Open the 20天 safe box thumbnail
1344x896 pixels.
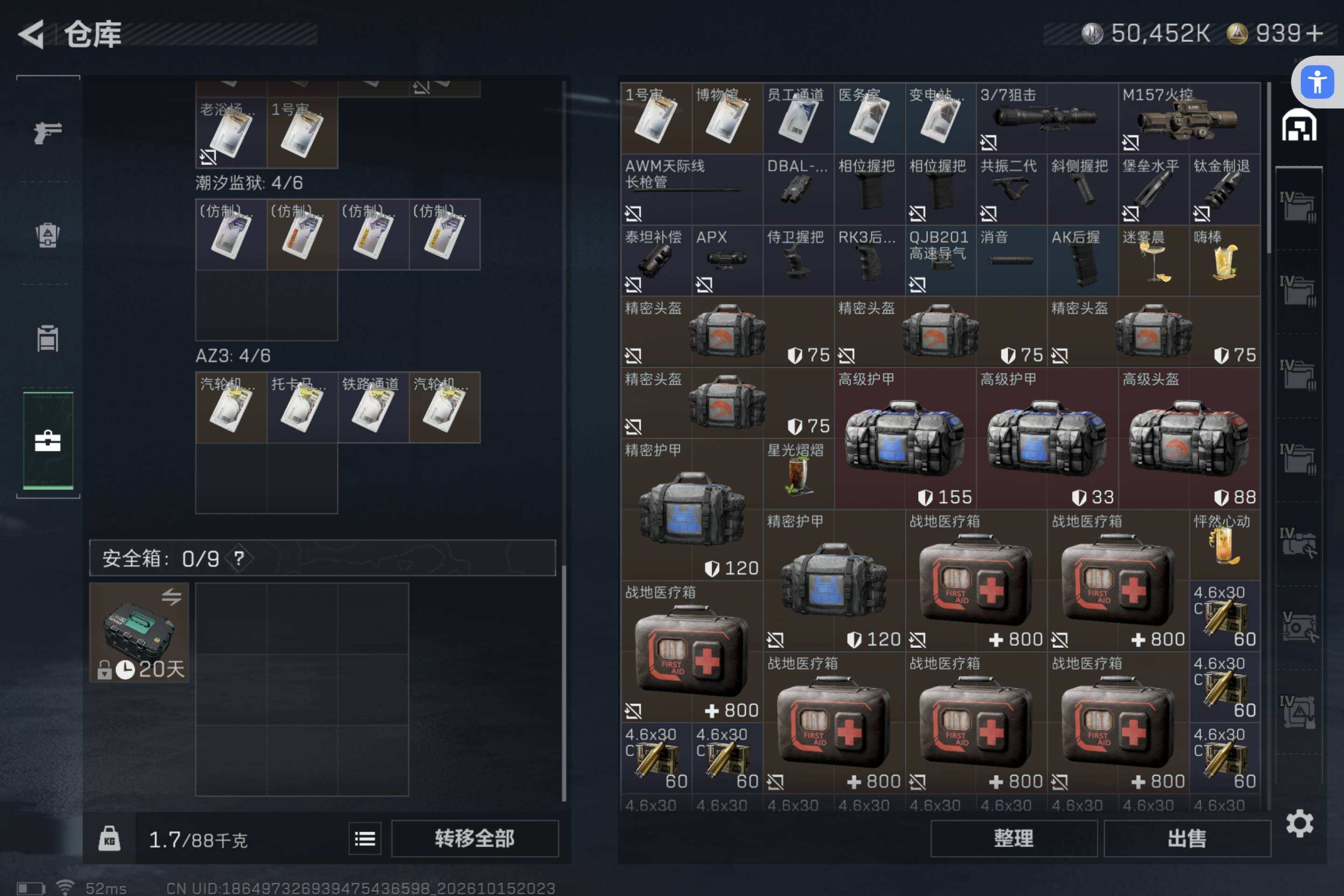(139, 633)
